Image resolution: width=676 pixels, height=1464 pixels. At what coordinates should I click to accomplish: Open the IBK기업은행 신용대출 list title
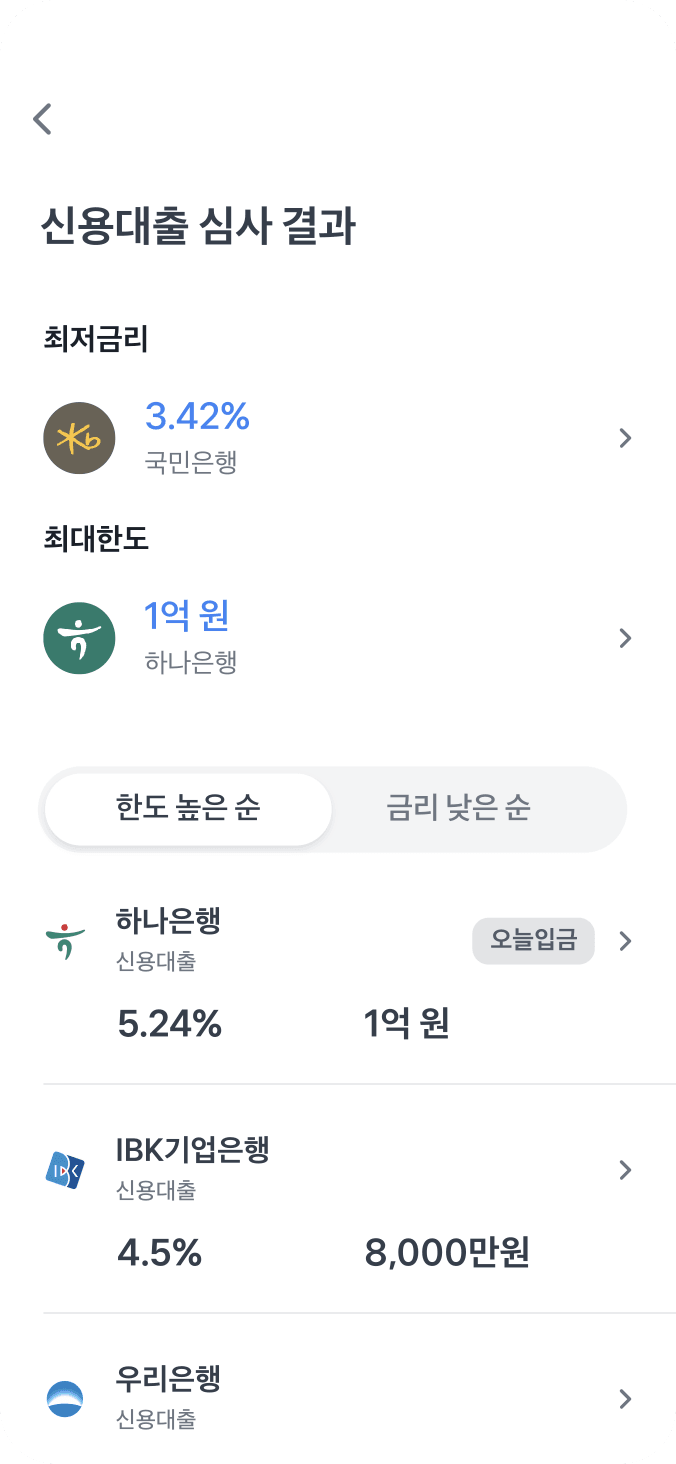tap(192, 1150)
